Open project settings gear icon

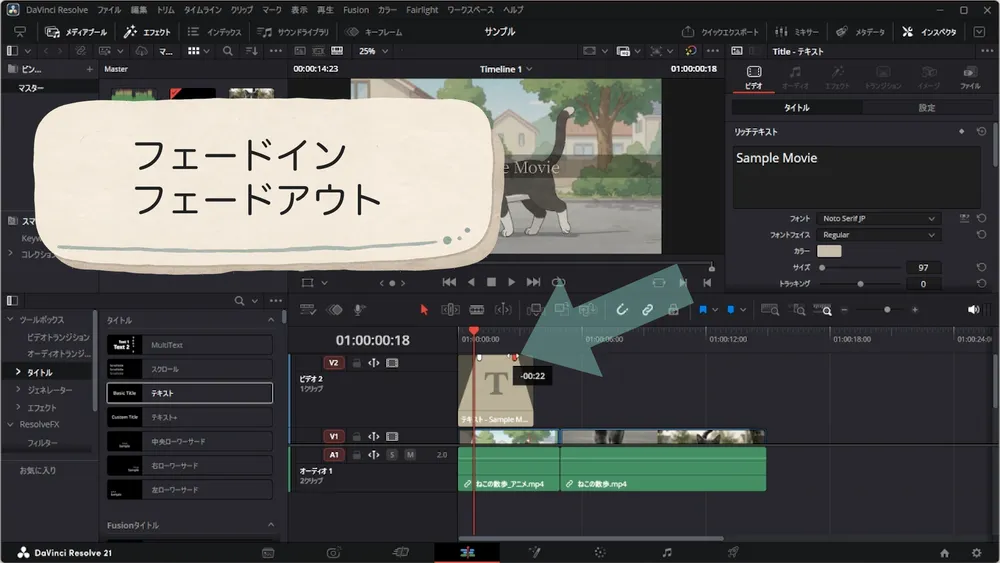pos(976,553)
